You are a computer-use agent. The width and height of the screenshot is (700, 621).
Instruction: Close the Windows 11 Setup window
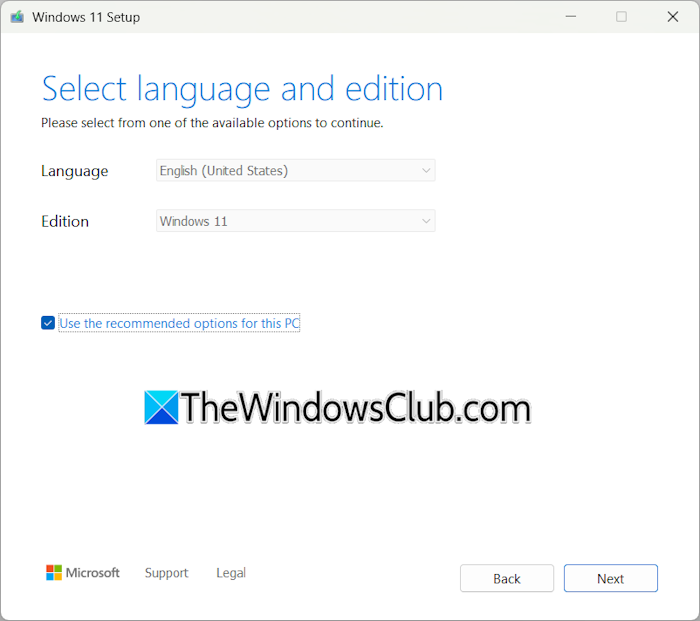pyautogui.click(x=673, y=17)
